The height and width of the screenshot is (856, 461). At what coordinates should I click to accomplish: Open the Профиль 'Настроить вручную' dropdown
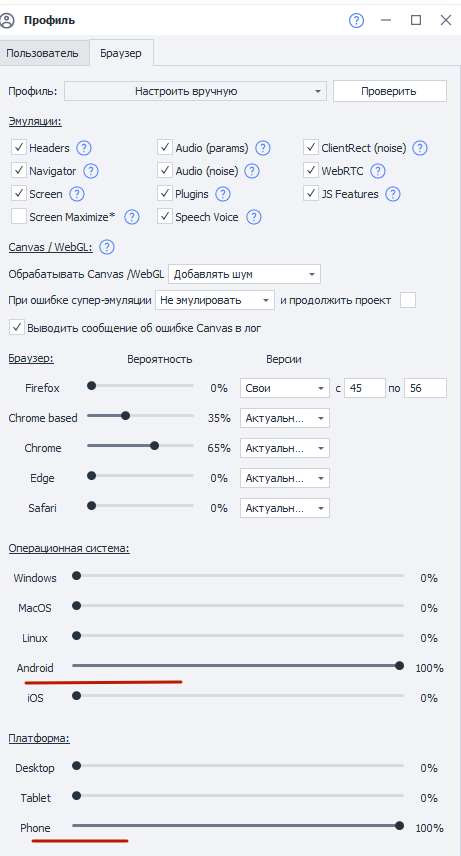click(x=195, y=91)
